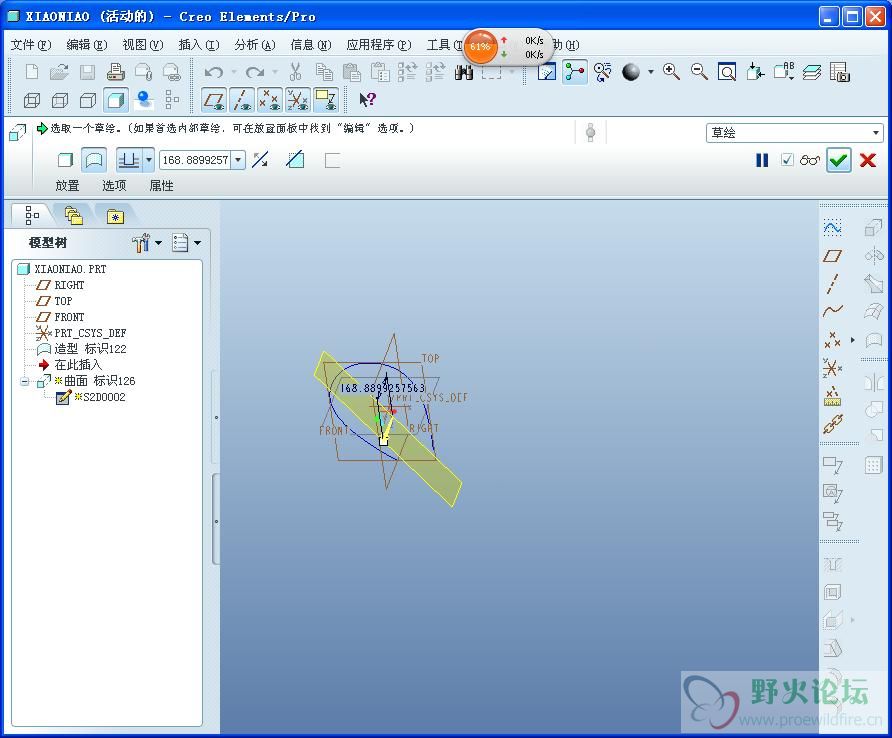Toggle coordinate systems display

point(298,100)
